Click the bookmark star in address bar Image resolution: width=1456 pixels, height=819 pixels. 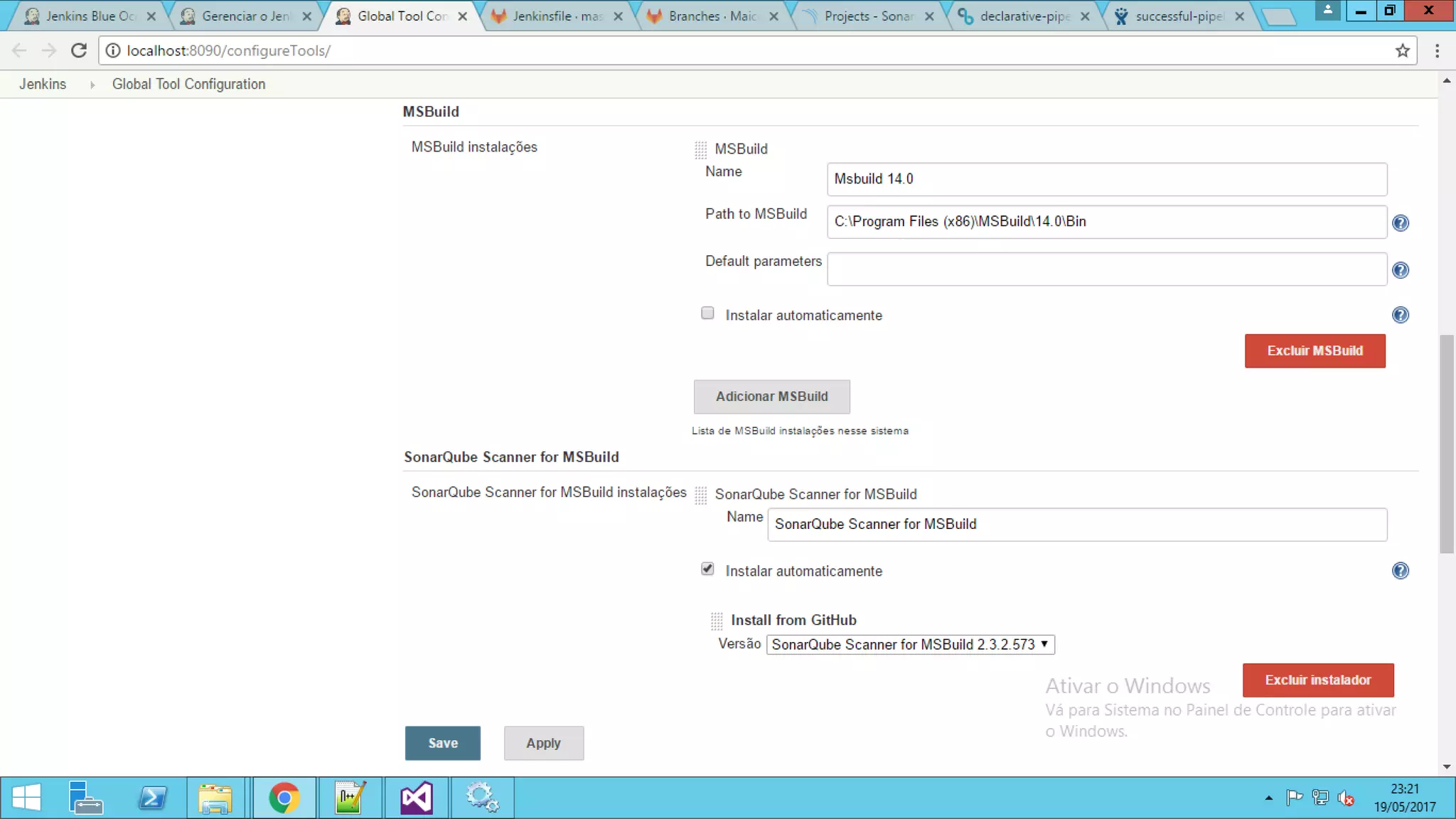1402,50
